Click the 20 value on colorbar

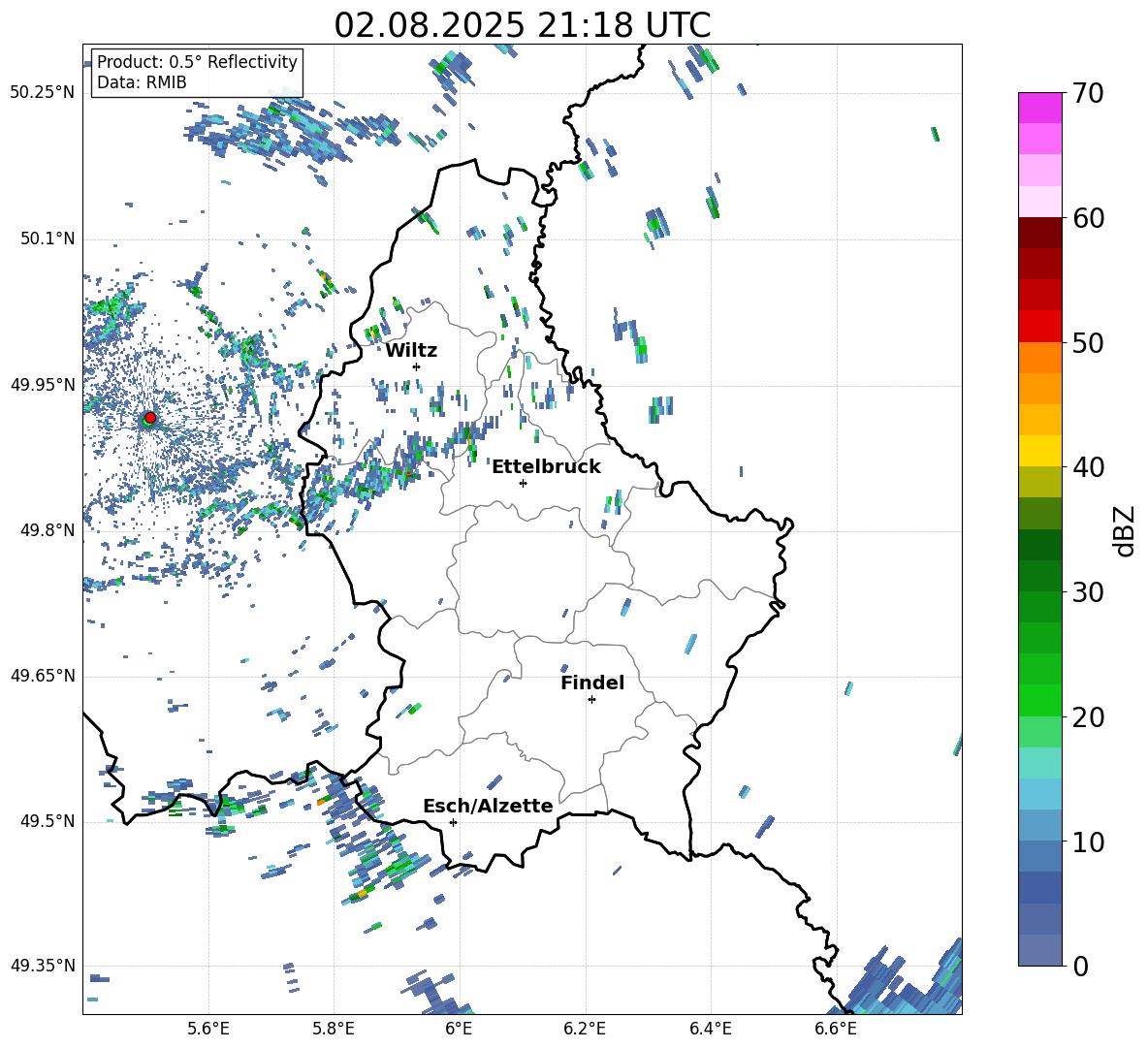point(1087,716)
